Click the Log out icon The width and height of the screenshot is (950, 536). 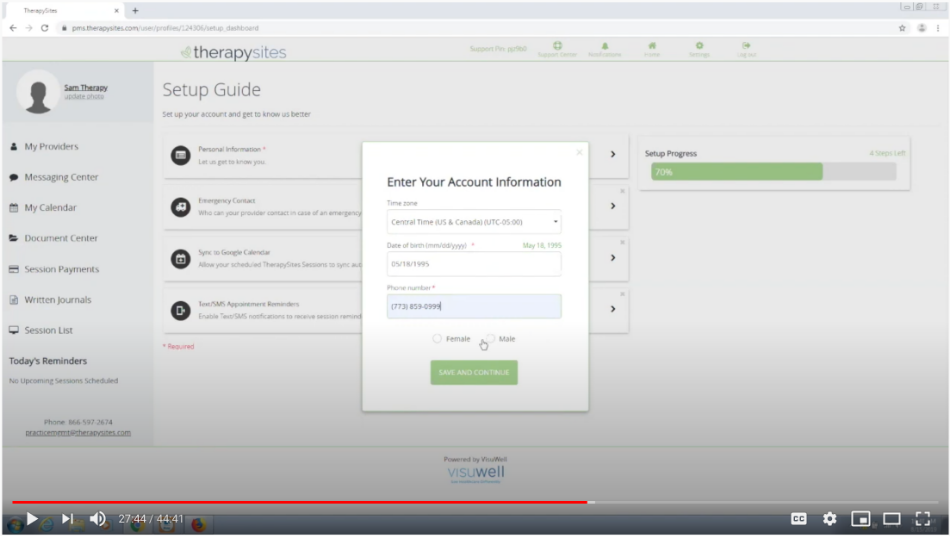point(746,47)
